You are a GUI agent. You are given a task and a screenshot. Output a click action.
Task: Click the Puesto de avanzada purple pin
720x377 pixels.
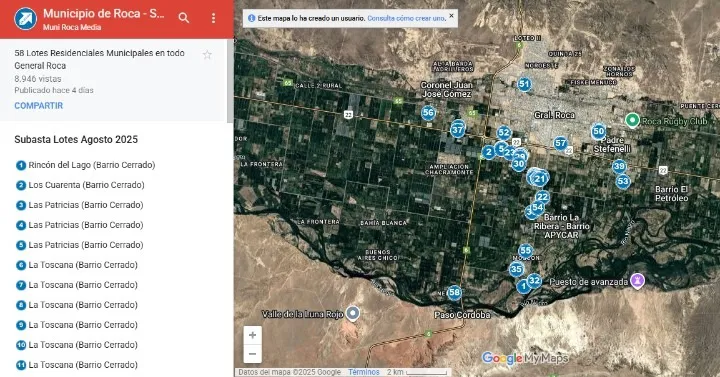pos(637,281)
